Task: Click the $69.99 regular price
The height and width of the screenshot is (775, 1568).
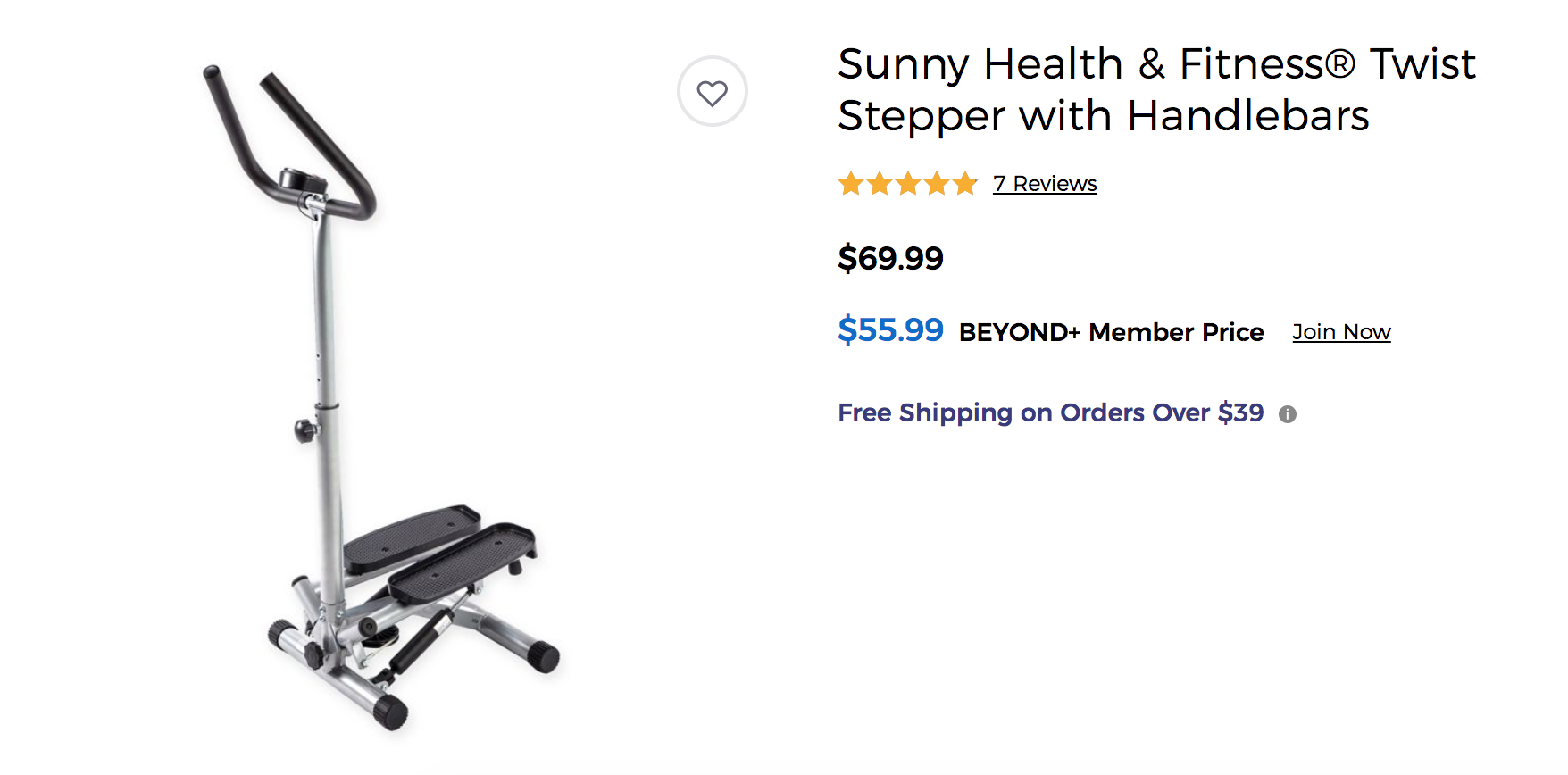Action: (890, 258)
